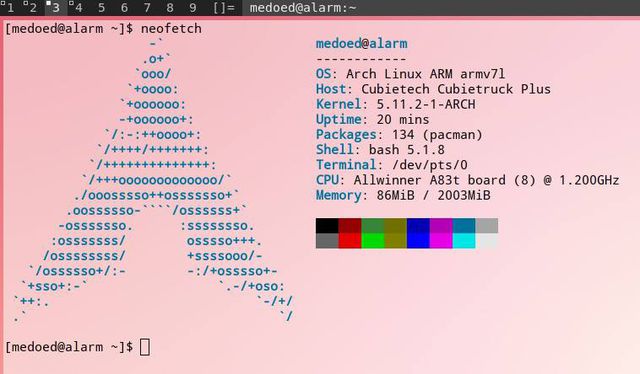Screen dimensions: 640x374
Task: Click the purple color block in top row
Action: 441,225
